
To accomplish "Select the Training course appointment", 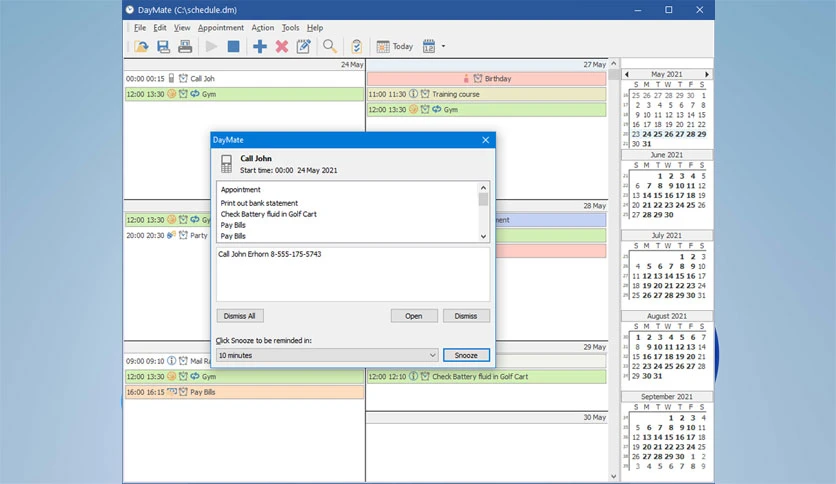I will pyautogui.click(x=486, y=94).
